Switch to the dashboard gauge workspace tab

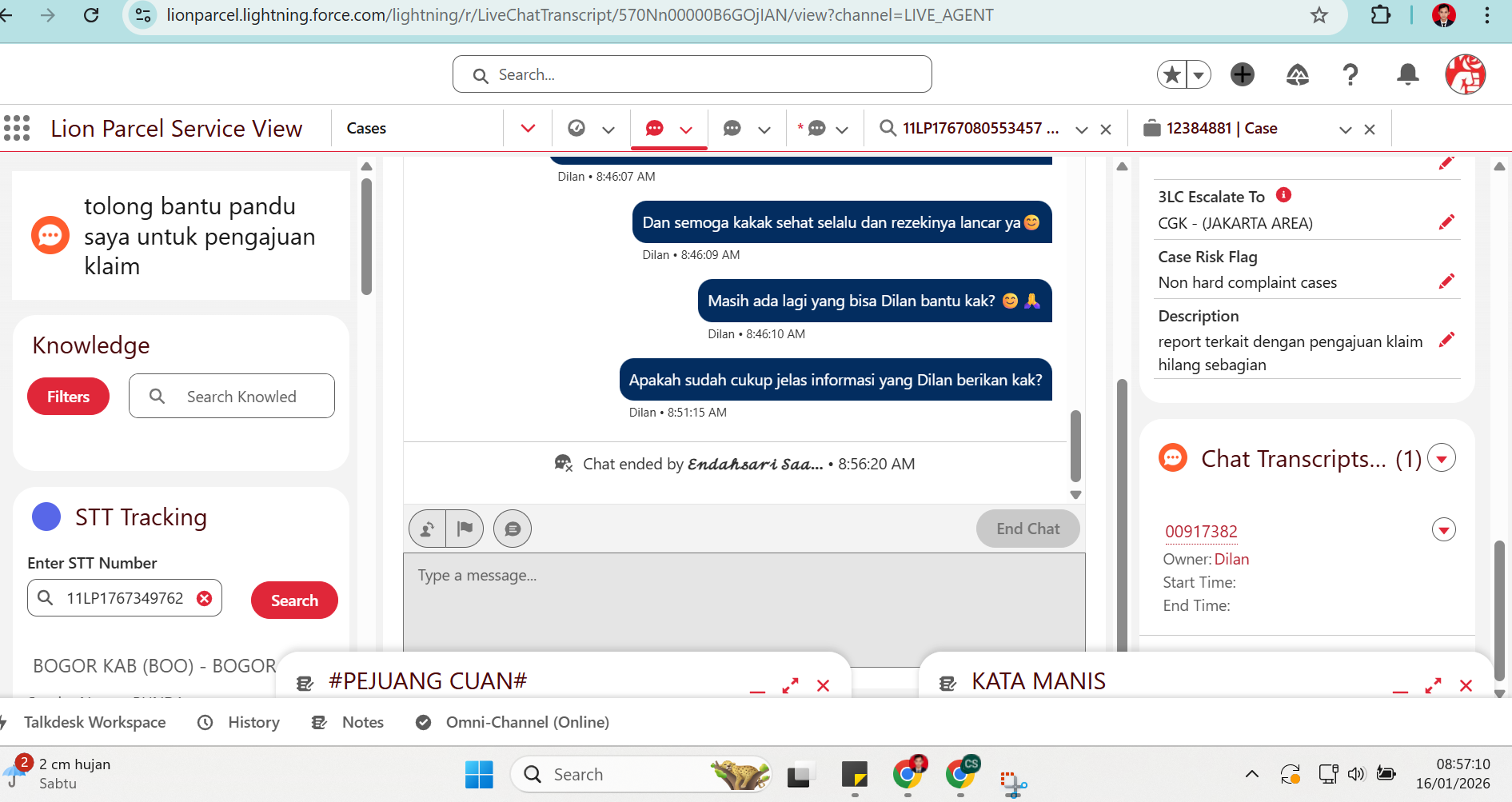coord(576,128)
